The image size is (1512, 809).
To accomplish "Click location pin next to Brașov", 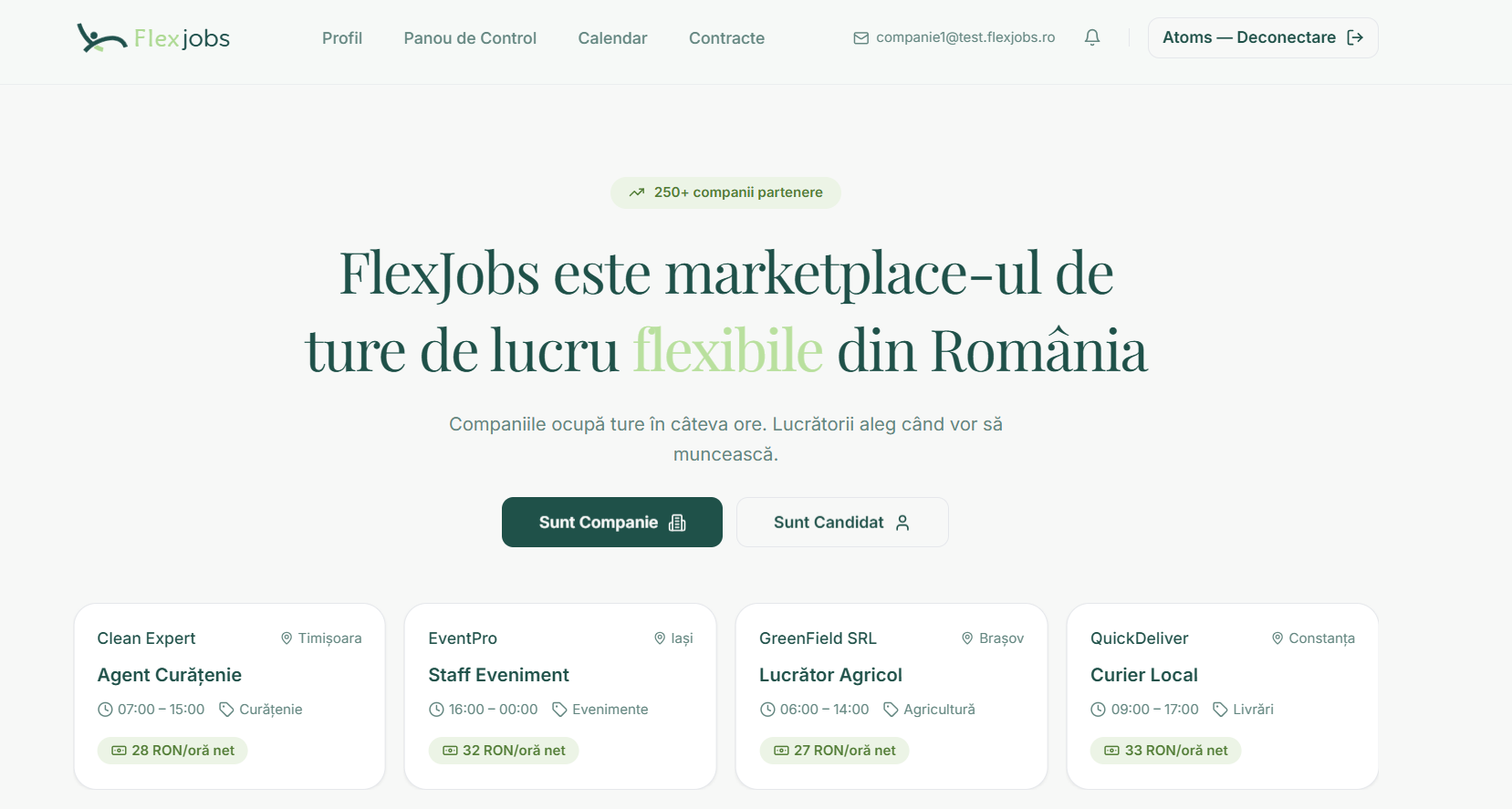I will pyautogui.click(x=967, y=638).
